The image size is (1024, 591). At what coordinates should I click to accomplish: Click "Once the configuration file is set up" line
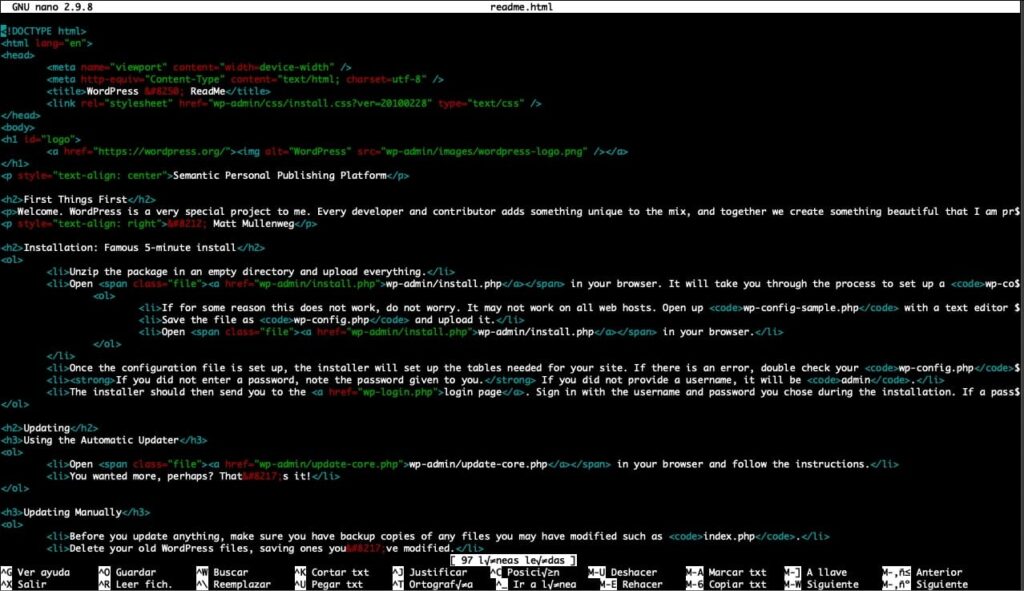point(533,368)
